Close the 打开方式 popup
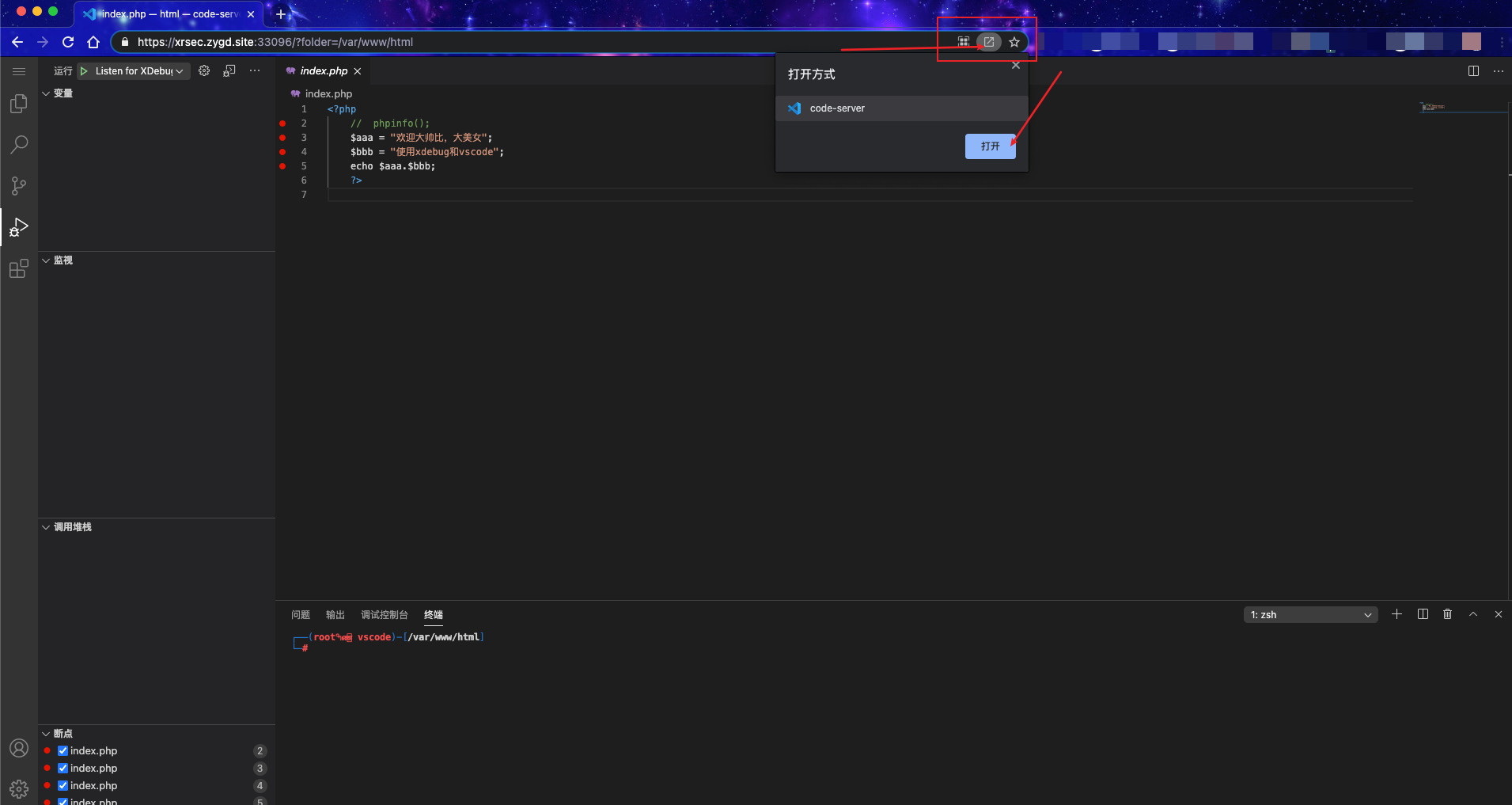Viewport: 1512px width, 805px height. [1016, 66]
